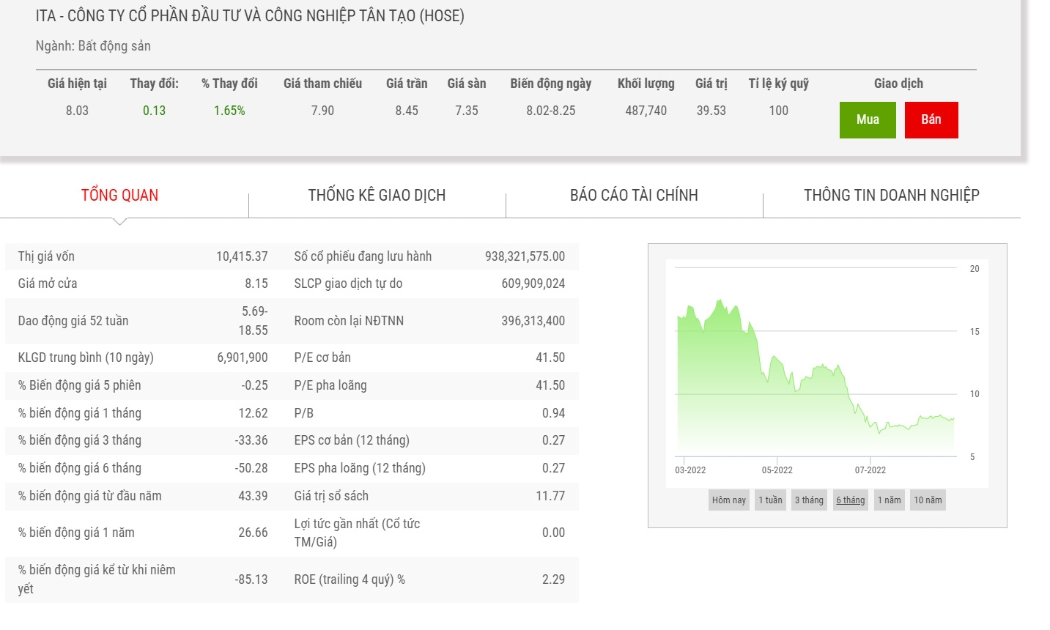Click margin ratio value 100
Screen dimensions: 1050x630
(x=778, y=110)
